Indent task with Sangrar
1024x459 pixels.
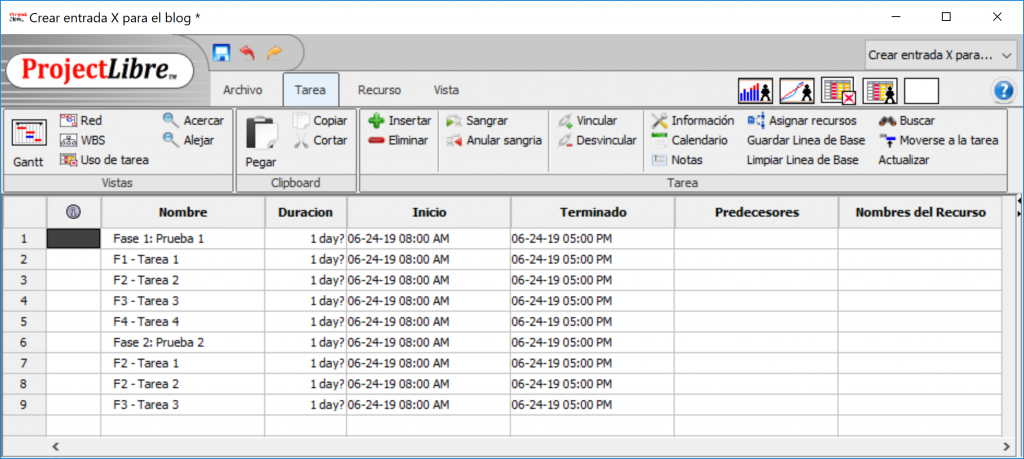(477, 121)
